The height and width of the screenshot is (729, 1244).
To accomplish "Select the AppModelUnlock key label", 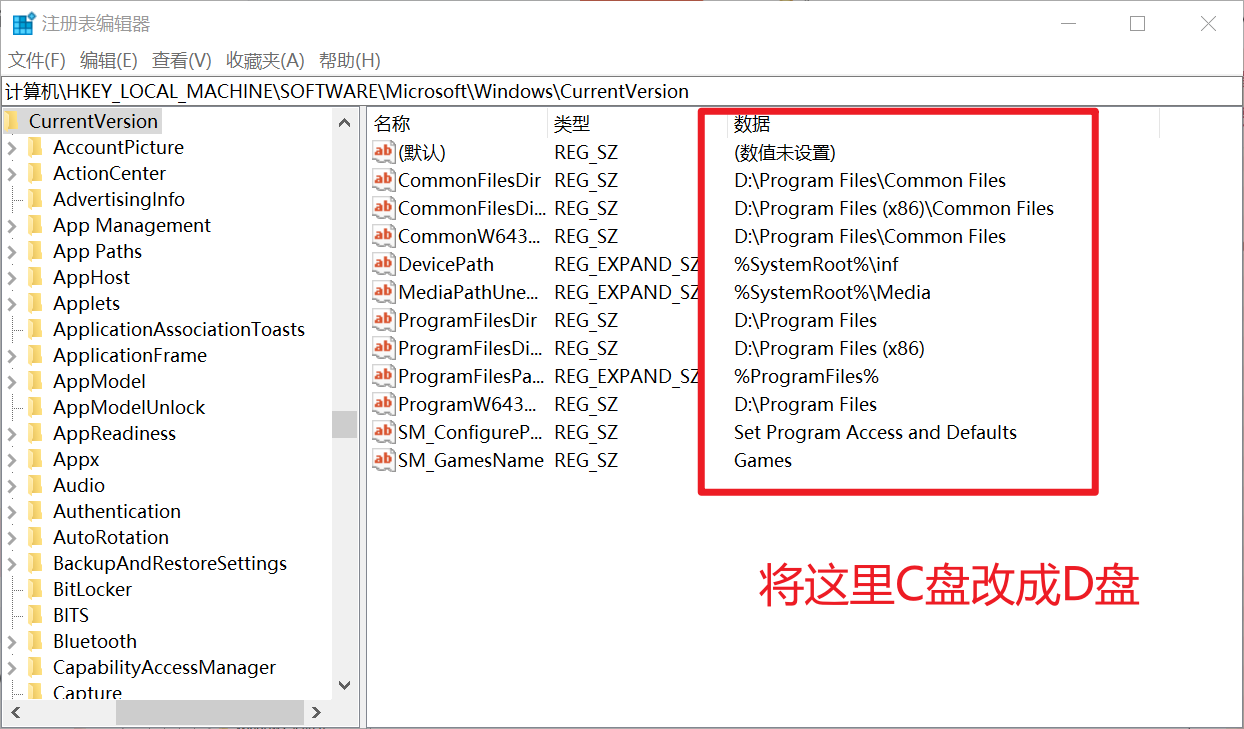I will (129, 407).
